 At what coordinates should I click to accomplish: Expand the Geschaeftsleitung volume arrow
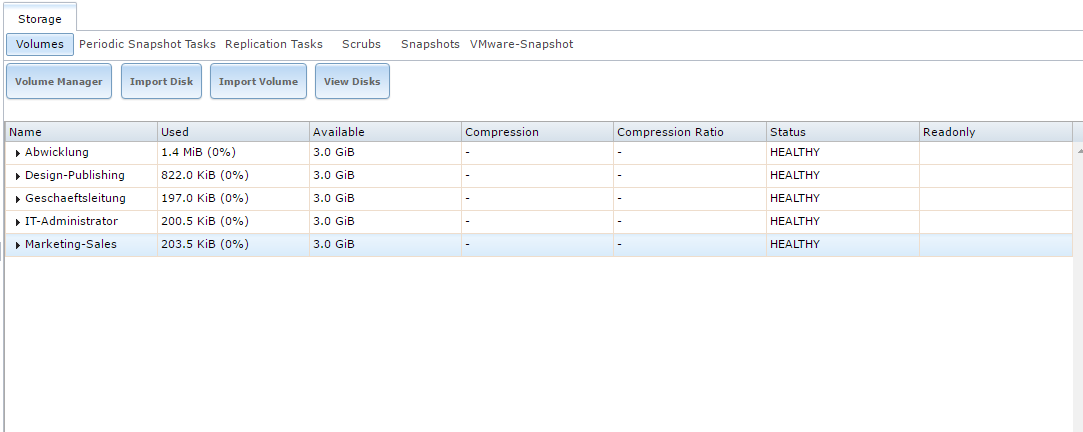pos(18,199)
